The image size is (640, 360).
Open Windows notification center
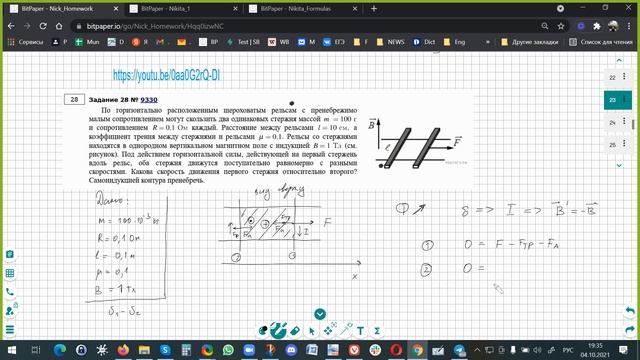tap(623, 350)
